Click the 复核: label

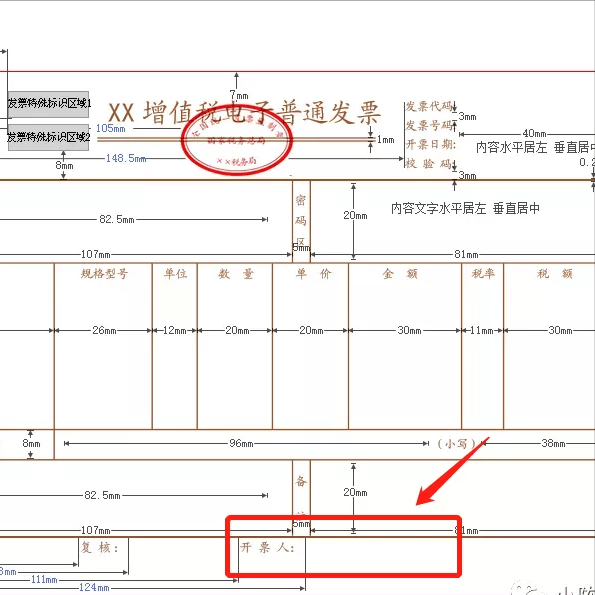point(100,548)
